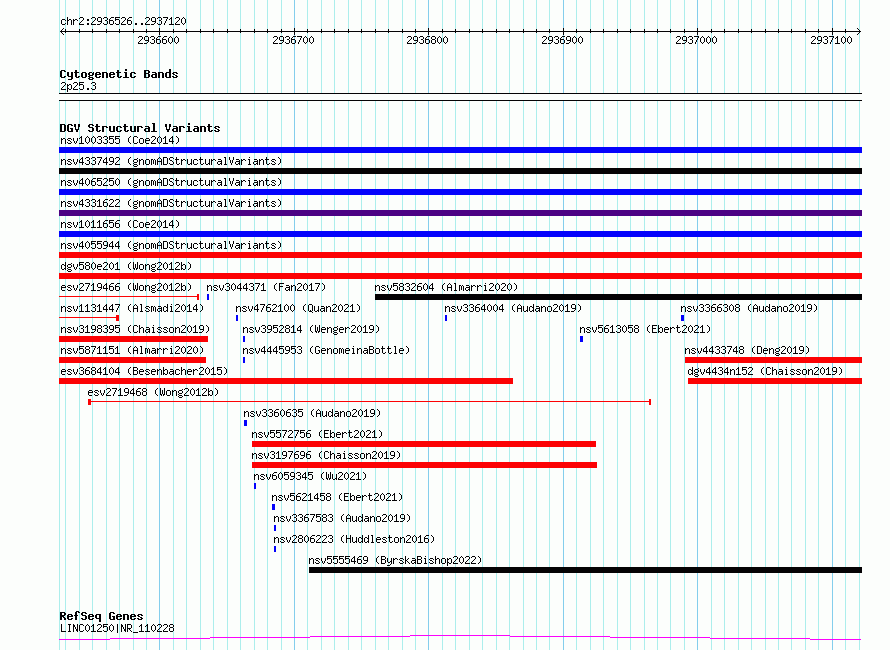Open nsv3366308 (Audano2019) variant
Screen dimensions: 890x650
(x=749, y=308)
